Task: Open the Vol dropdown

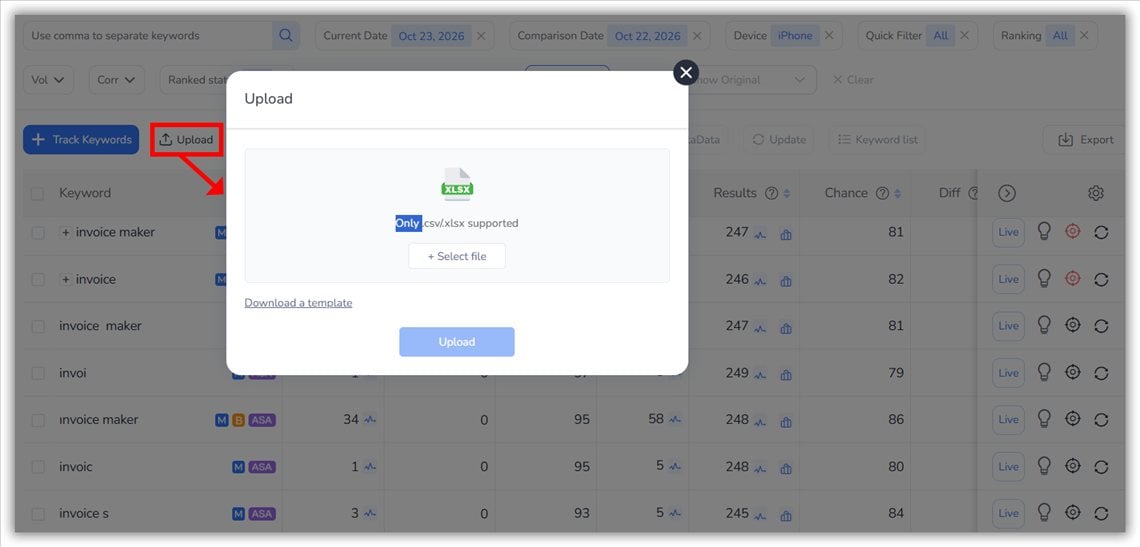Action: tap(48, 80)
